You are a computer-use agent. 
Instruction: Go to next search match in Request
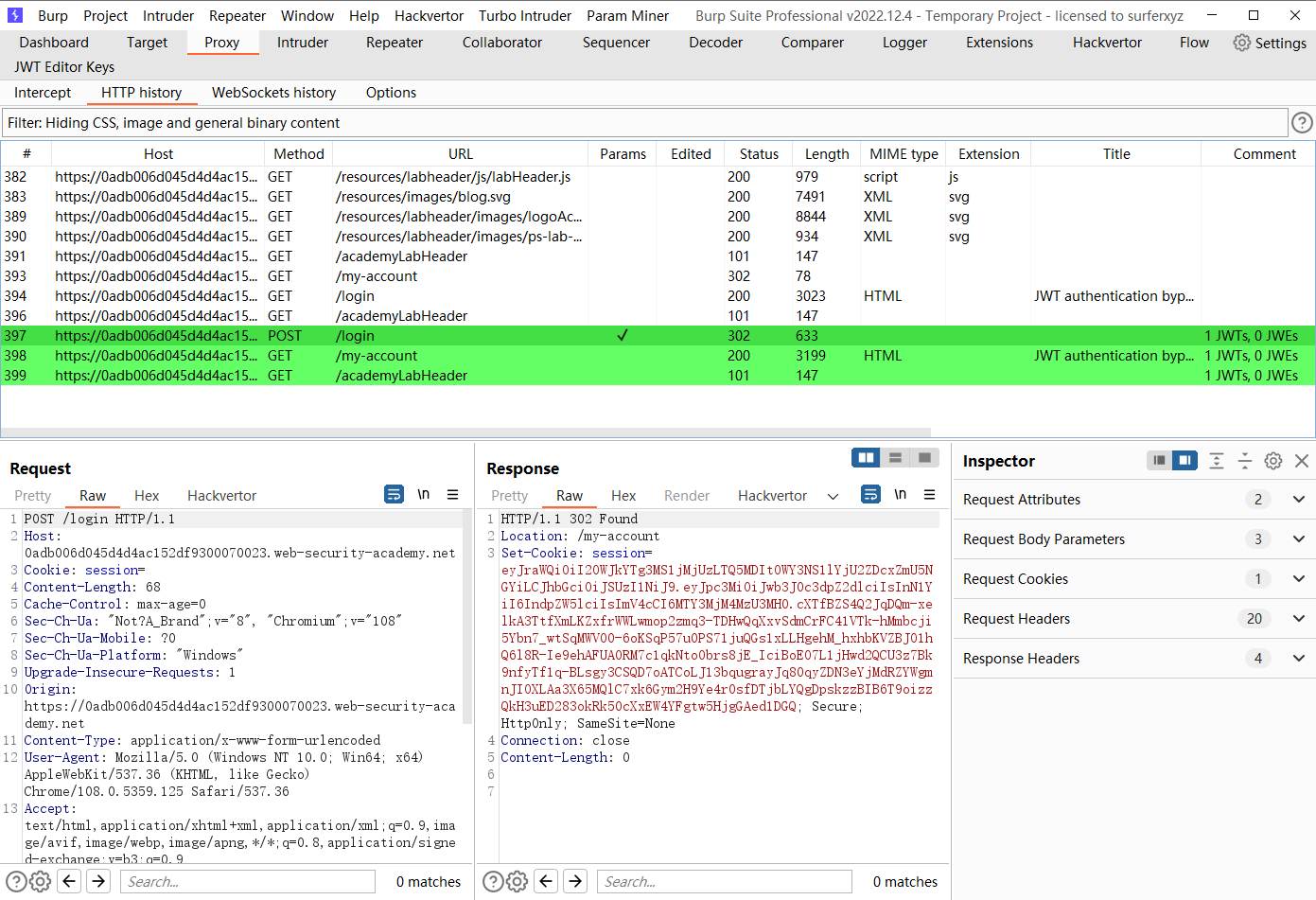tap(98, 881)
